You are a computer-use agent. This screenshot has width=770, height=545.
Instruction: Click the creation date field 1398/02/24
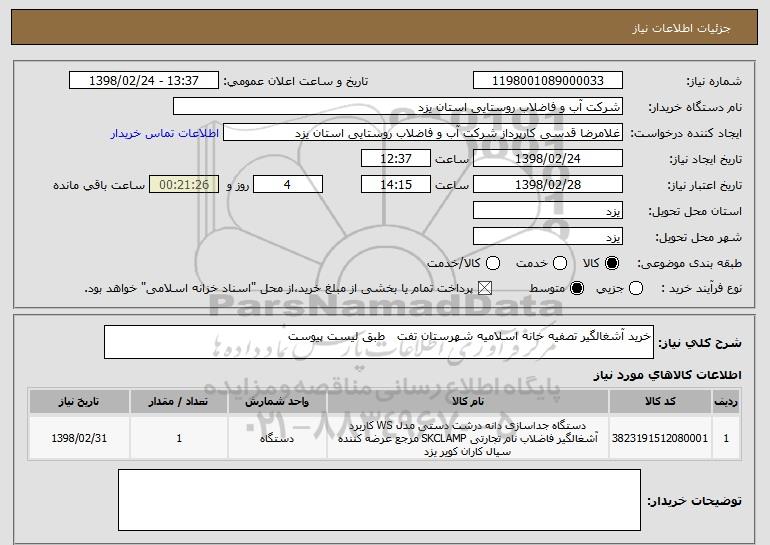pyautogui.click(x=548, y=159)
